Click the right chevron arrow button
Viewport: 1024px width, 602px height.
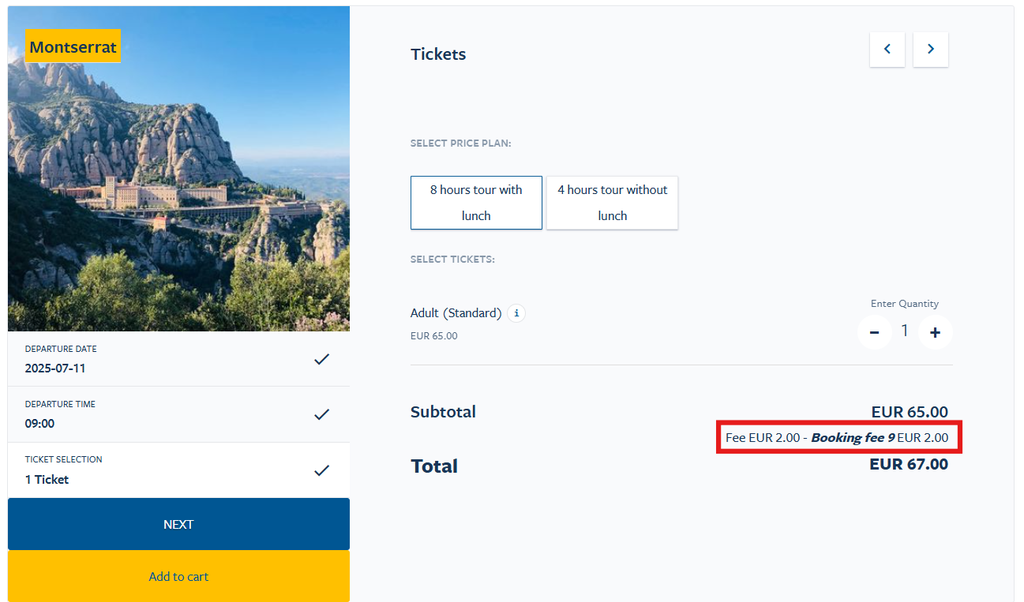click(x=930, y=49)
